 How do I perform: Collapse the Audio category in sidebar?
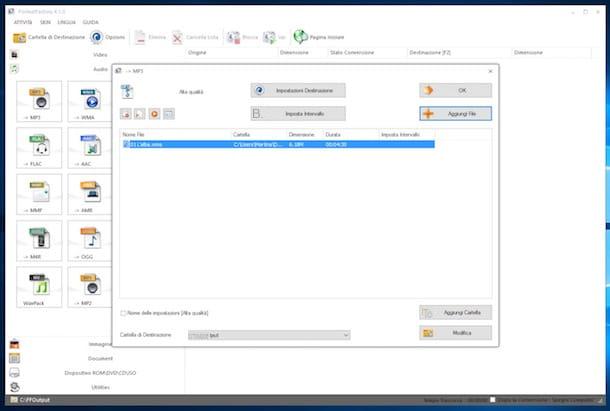point(100,69)
